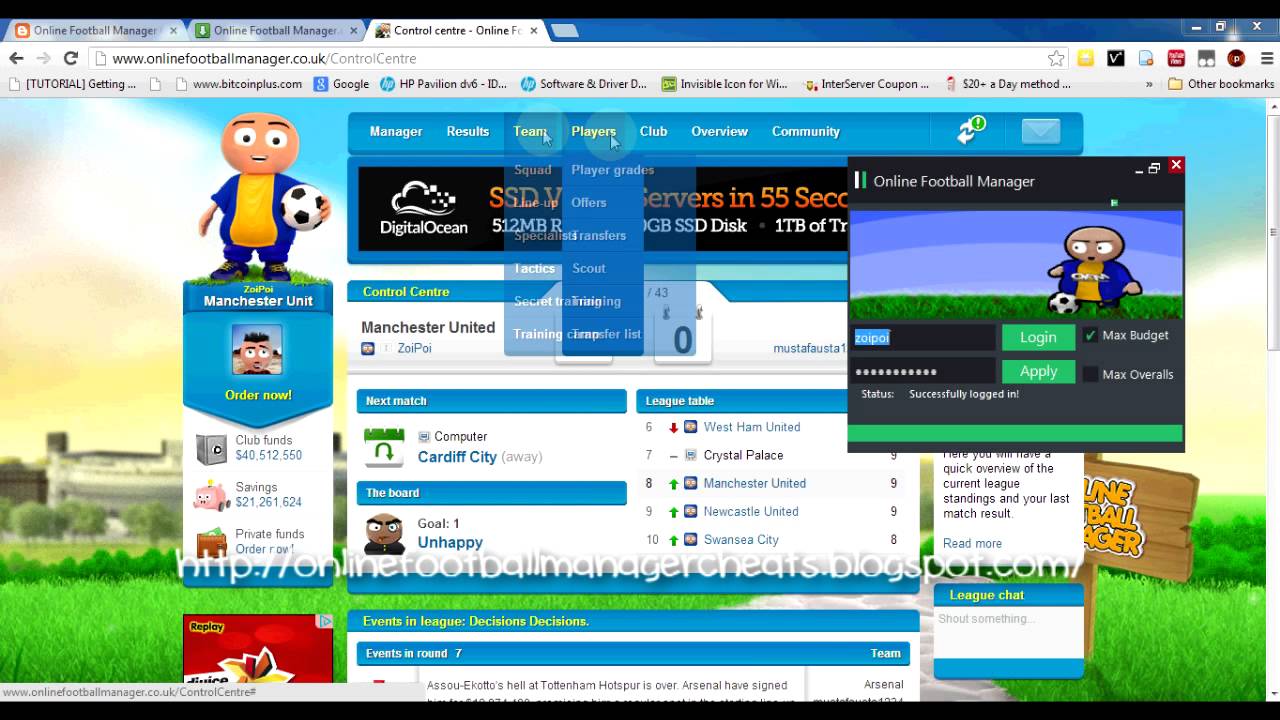Click the manager avatar portrait
The width and height of the screenshot is (1280, 720).
(257, 349)
